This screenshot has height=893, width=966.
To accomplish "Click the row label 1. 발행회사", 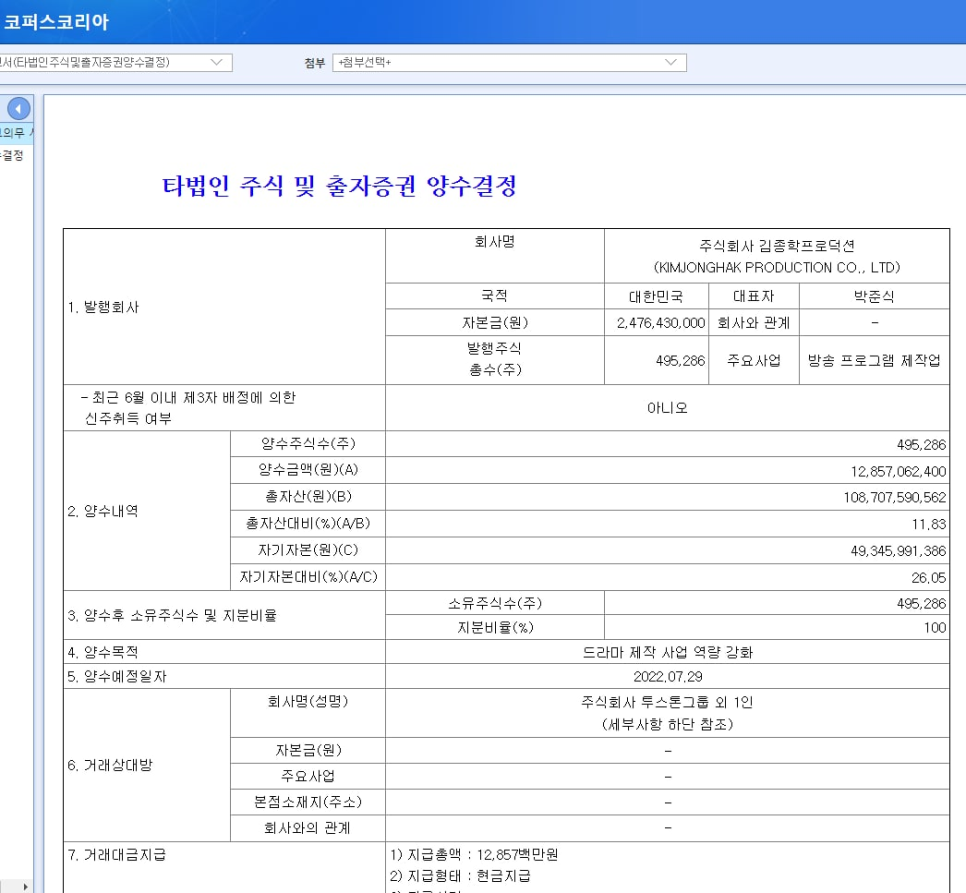I will tap(104, 307).
